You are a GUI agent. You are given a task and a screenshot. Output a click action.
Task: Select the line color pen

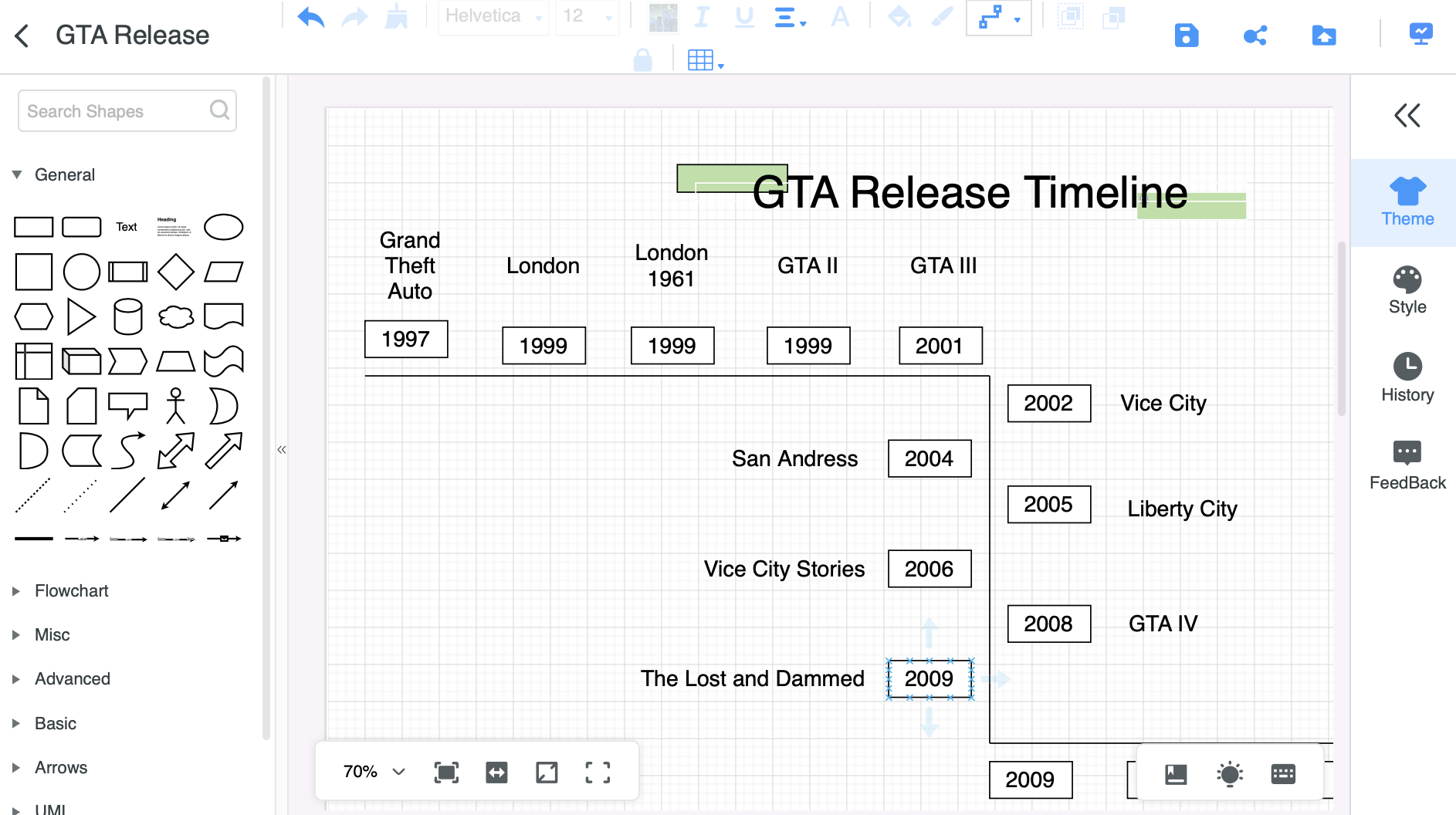point(942,16)
